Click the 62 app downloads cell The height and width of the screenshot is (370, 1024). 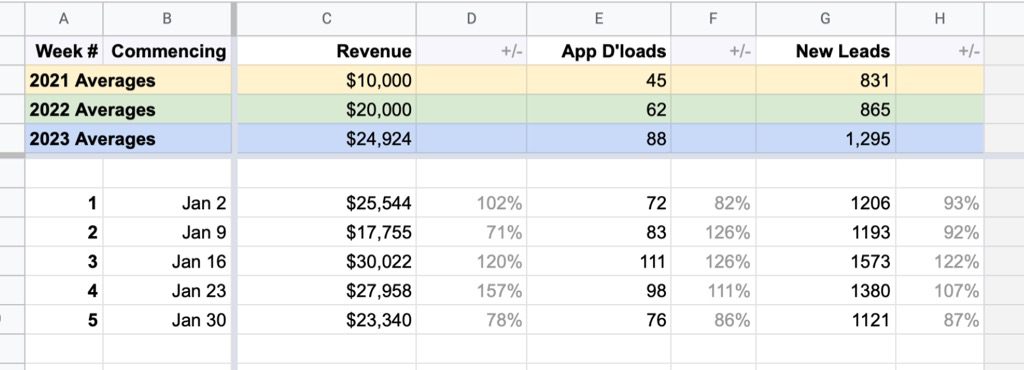599,109
